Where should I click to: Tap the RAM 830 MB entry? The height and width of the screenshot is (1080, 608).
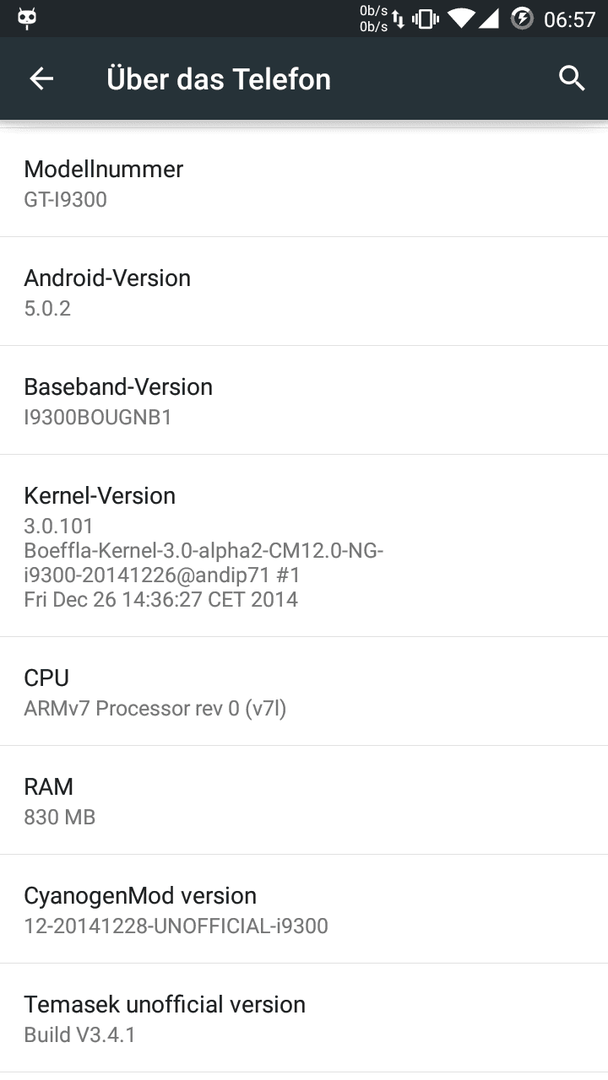304,800
